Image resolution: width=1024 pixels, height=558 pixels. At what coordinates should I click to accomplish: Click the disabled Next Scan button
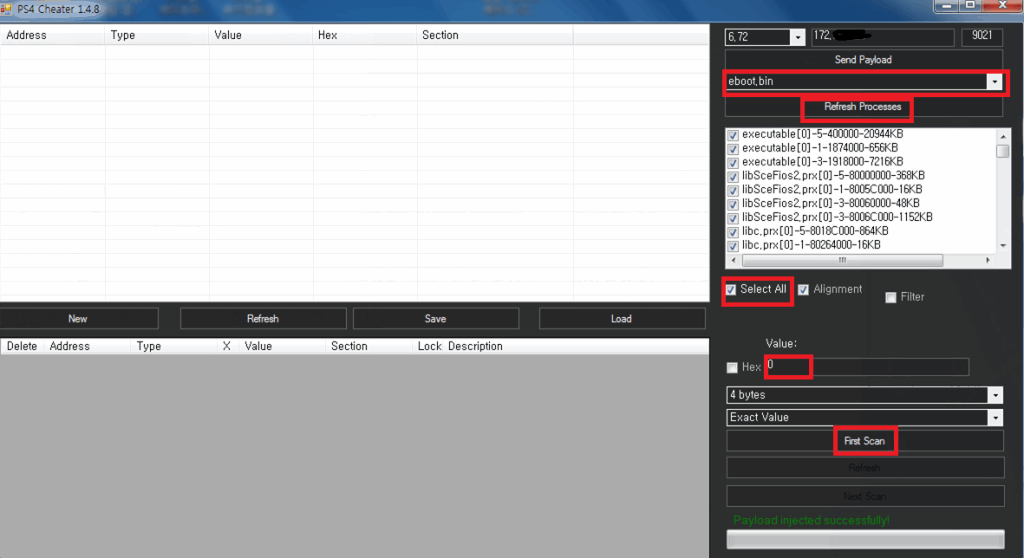(x=865, y=496)
